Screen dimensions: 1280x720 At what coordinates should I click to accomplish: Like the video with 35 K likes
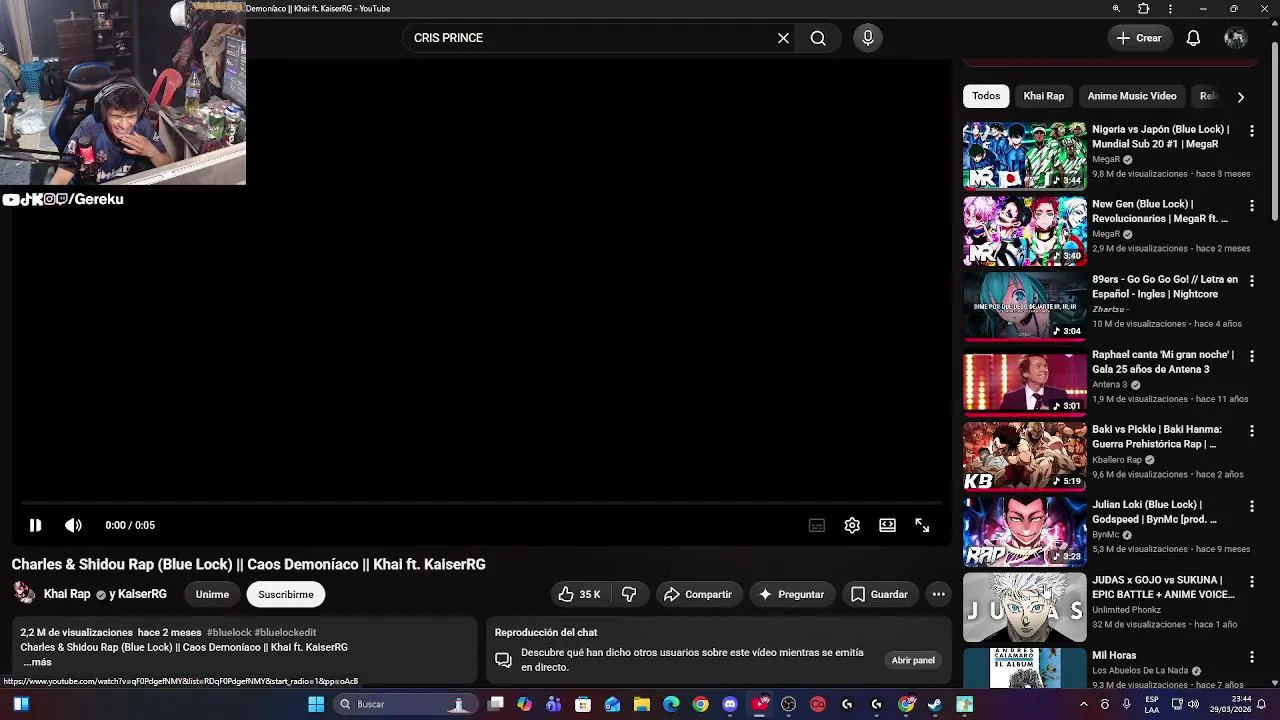click(579, 594)
